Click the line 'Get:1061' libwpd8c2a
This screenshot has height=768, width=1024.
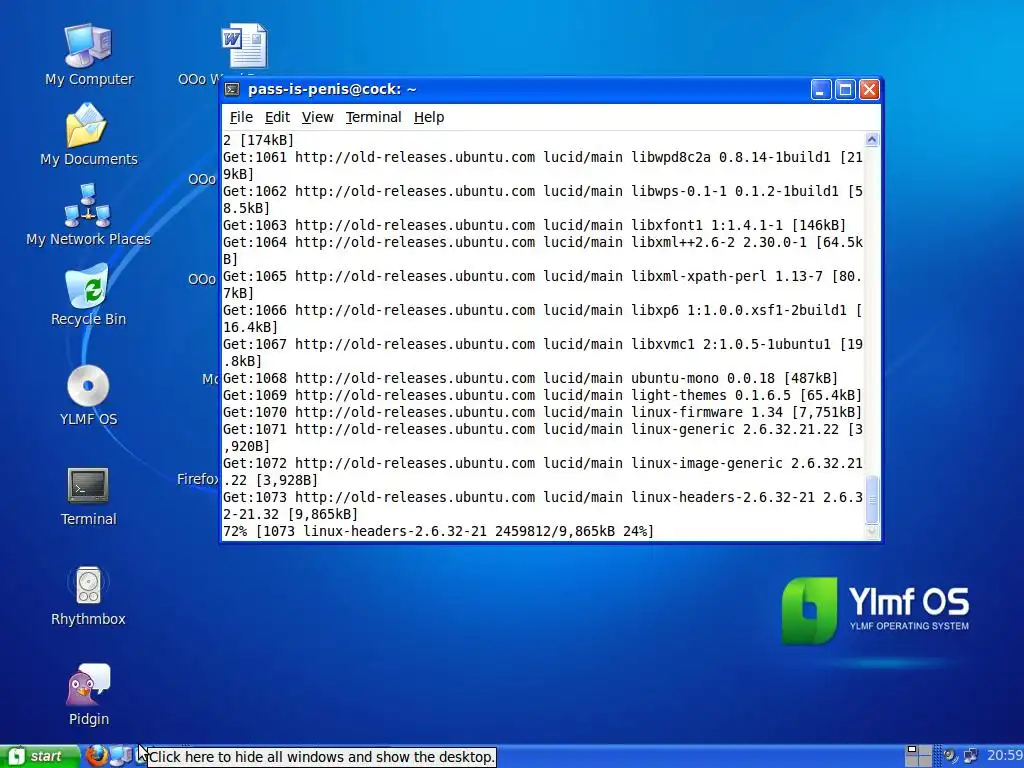[x=543, y=165]
